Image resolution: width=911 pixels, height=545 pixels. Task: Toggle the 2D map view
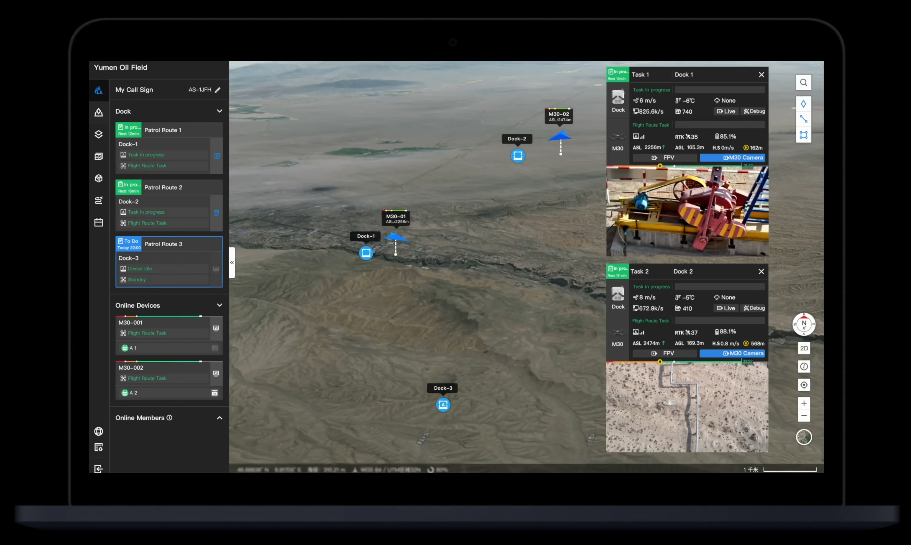pos(804,348)
